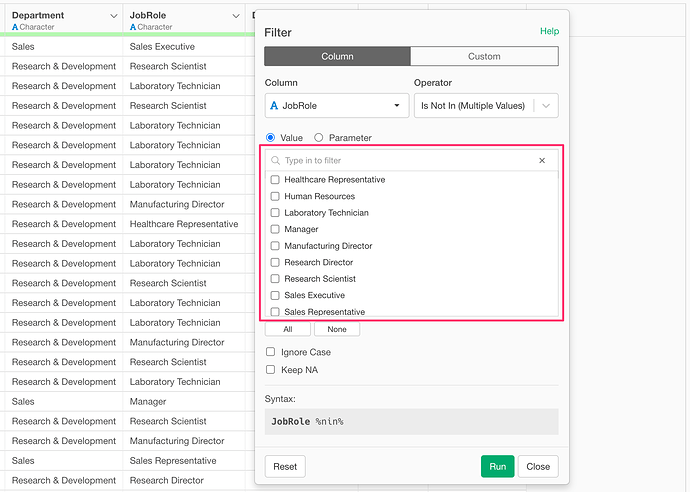Enable the Ignore Case checkbox
Image resolution: width=690 pixels, height=492 pixels.
pyautogui.click(x=271, y=352)
